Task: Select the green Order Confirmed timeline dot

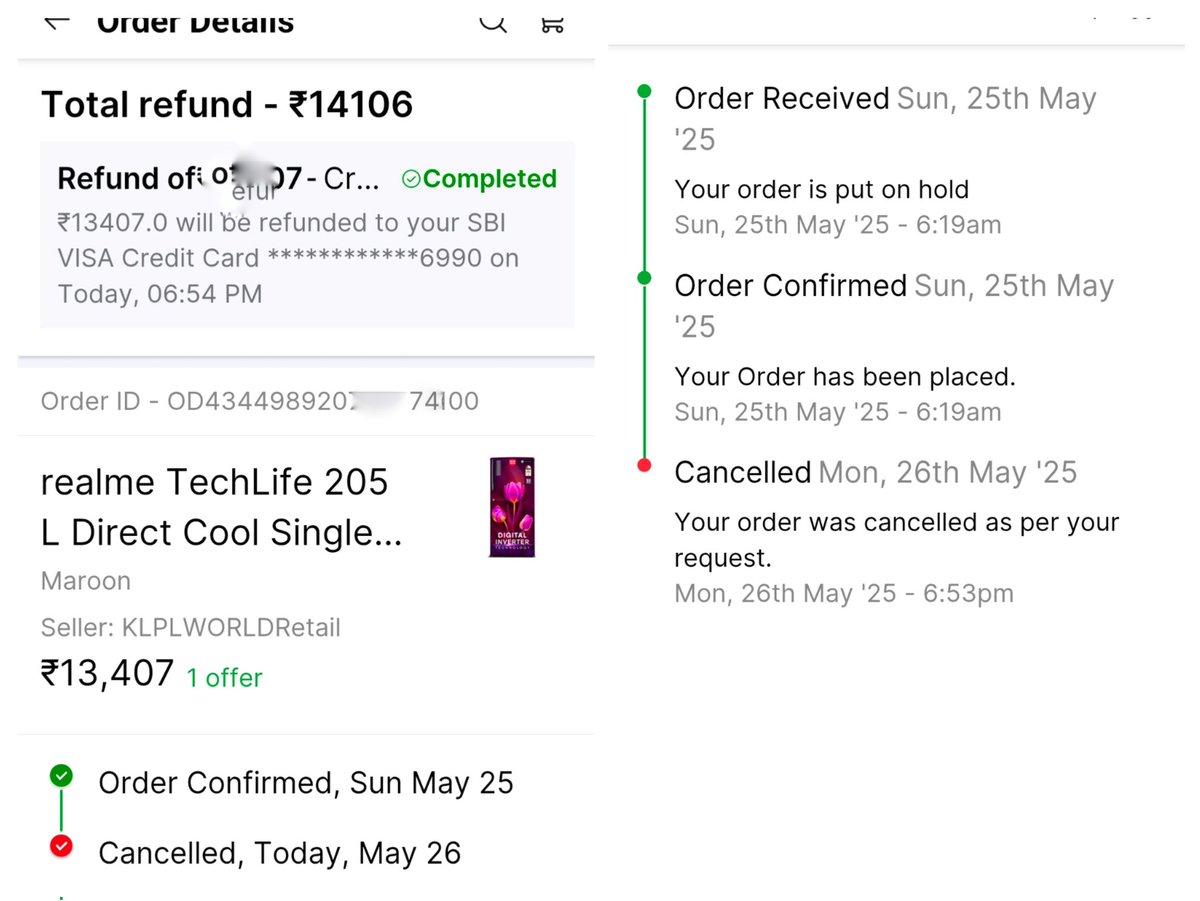Action: coord(644,278)
